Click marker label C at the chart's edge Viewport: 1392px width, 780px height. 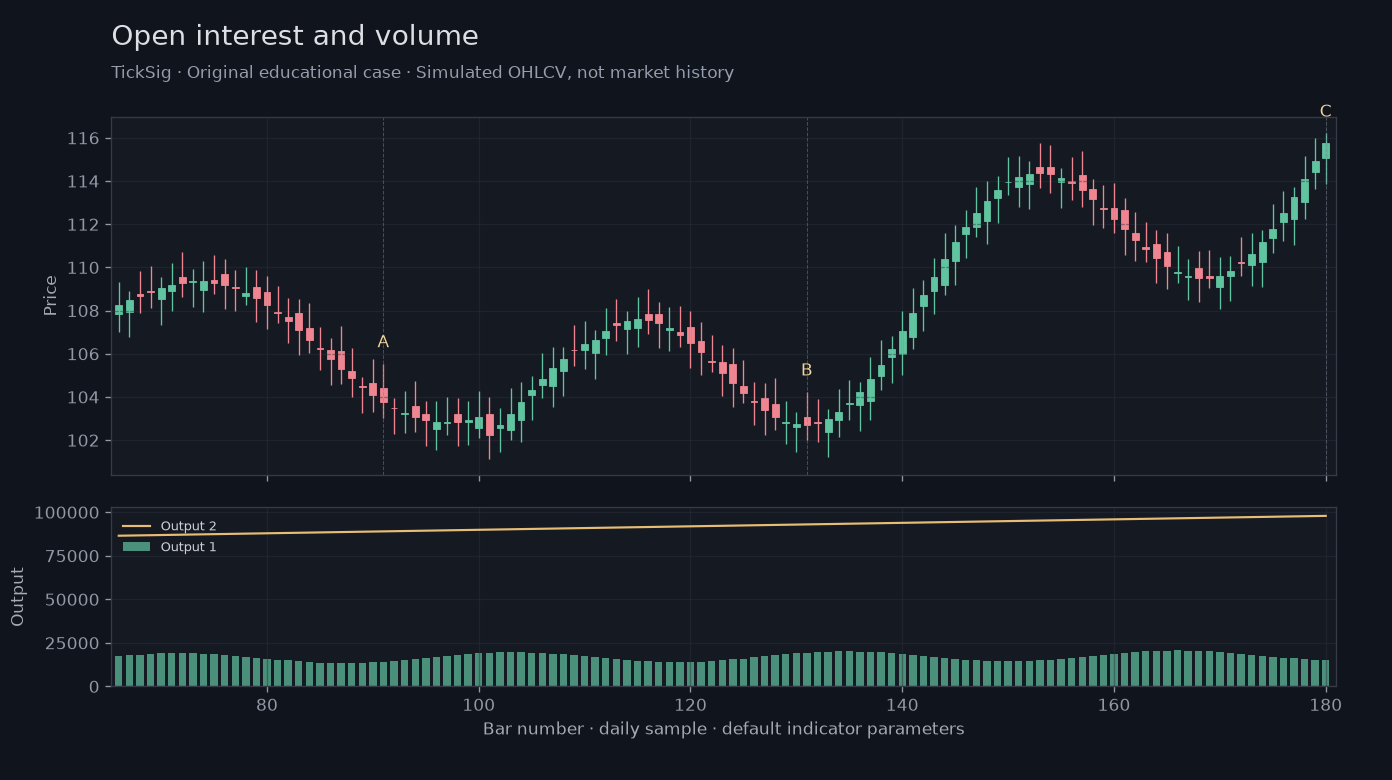pyautogui.click(x=1325, y=111)
